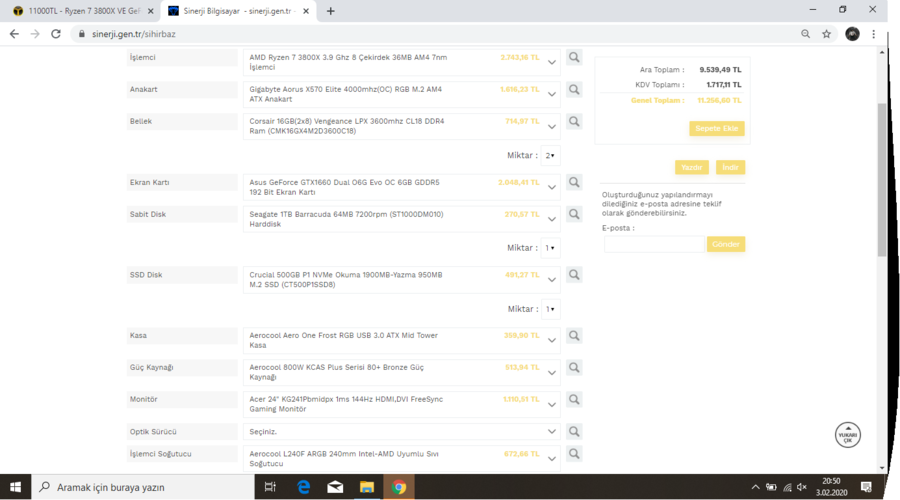Search products for the İşlemci Soğutucu row
Viewport: 900px width, 500px height.
(574, 454)
